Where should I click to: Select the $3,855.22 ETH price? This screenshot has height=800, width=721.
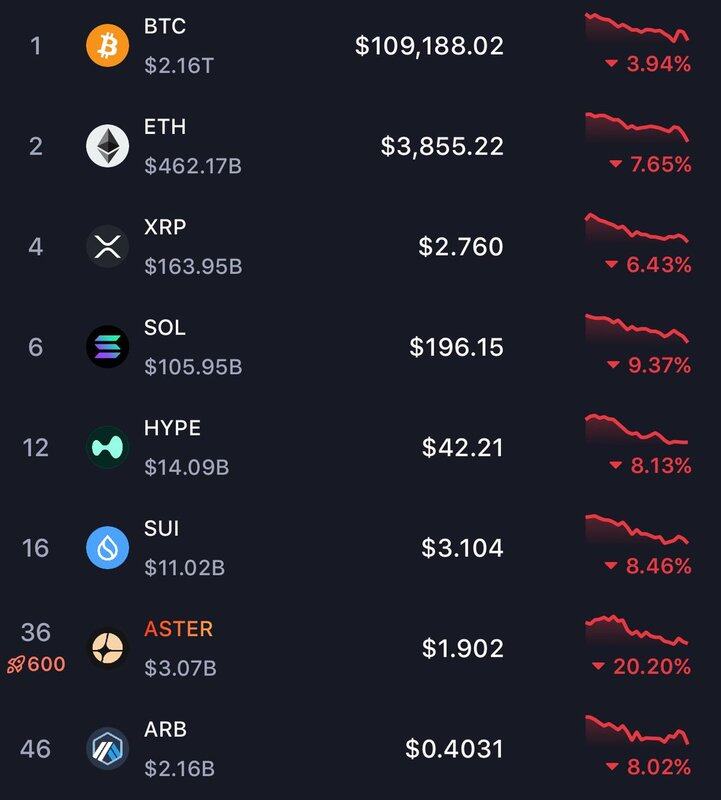[x=442, y=146]
